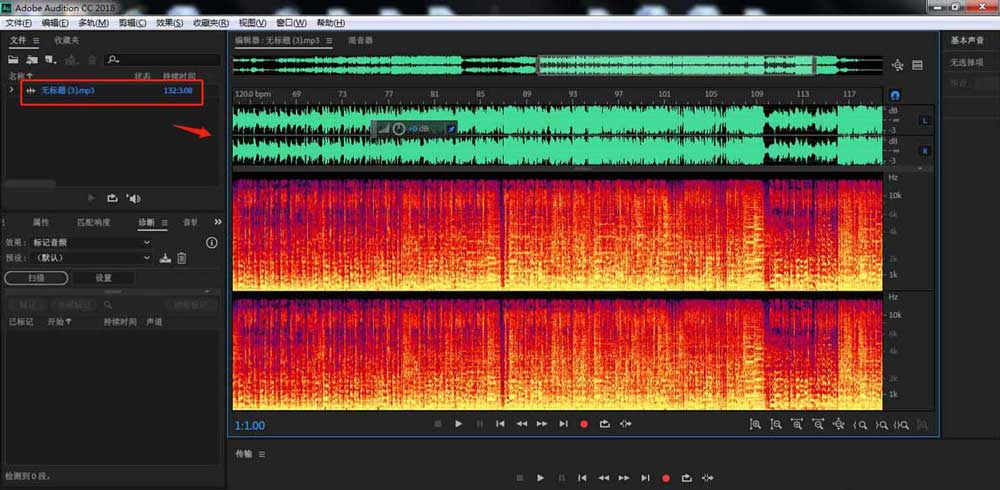Click the 扫描 button
This screenshot has height=490, width=1000.
tap(36, 278)
